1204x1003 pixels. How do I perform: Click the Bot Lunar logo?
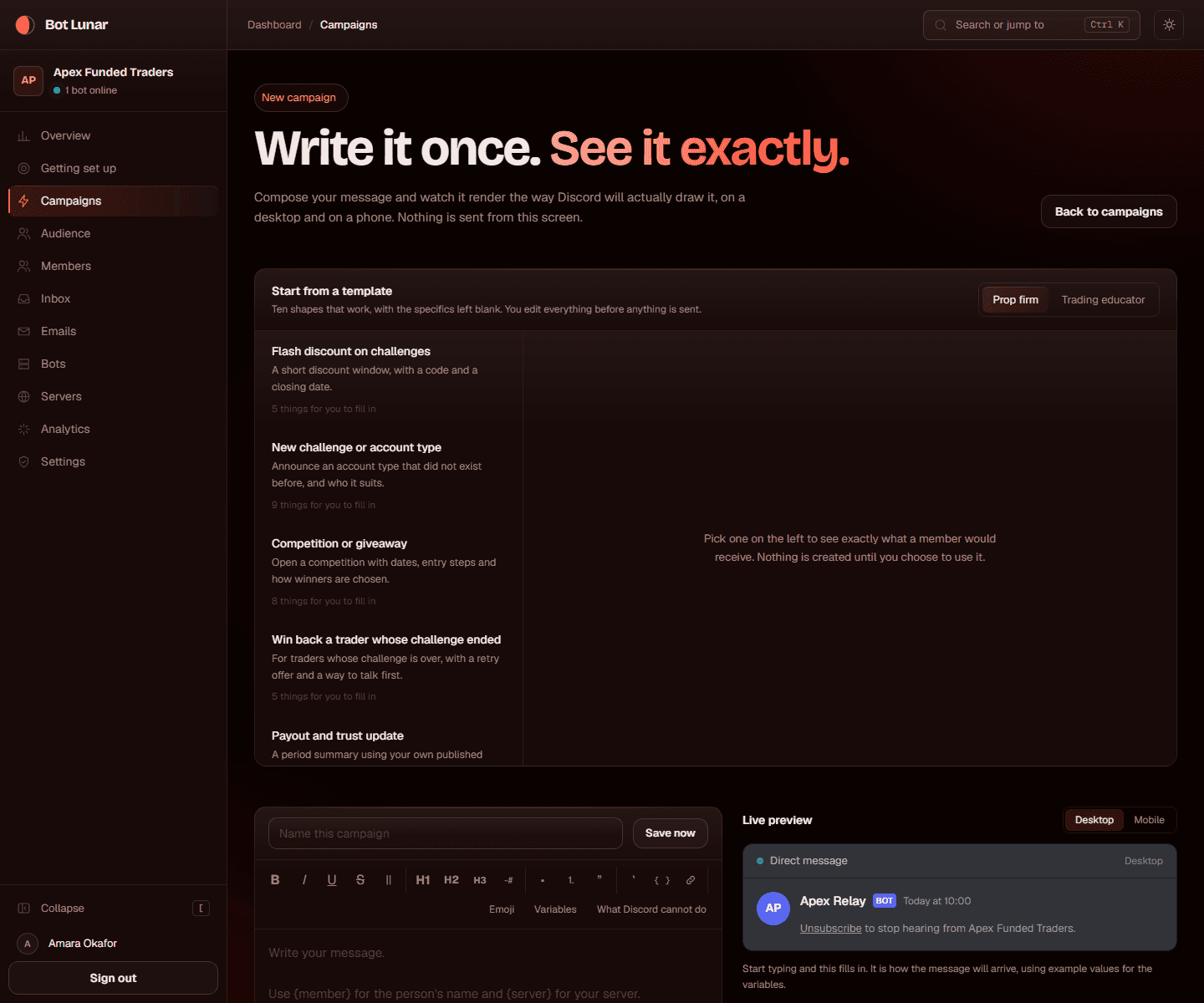pos(62,25)
